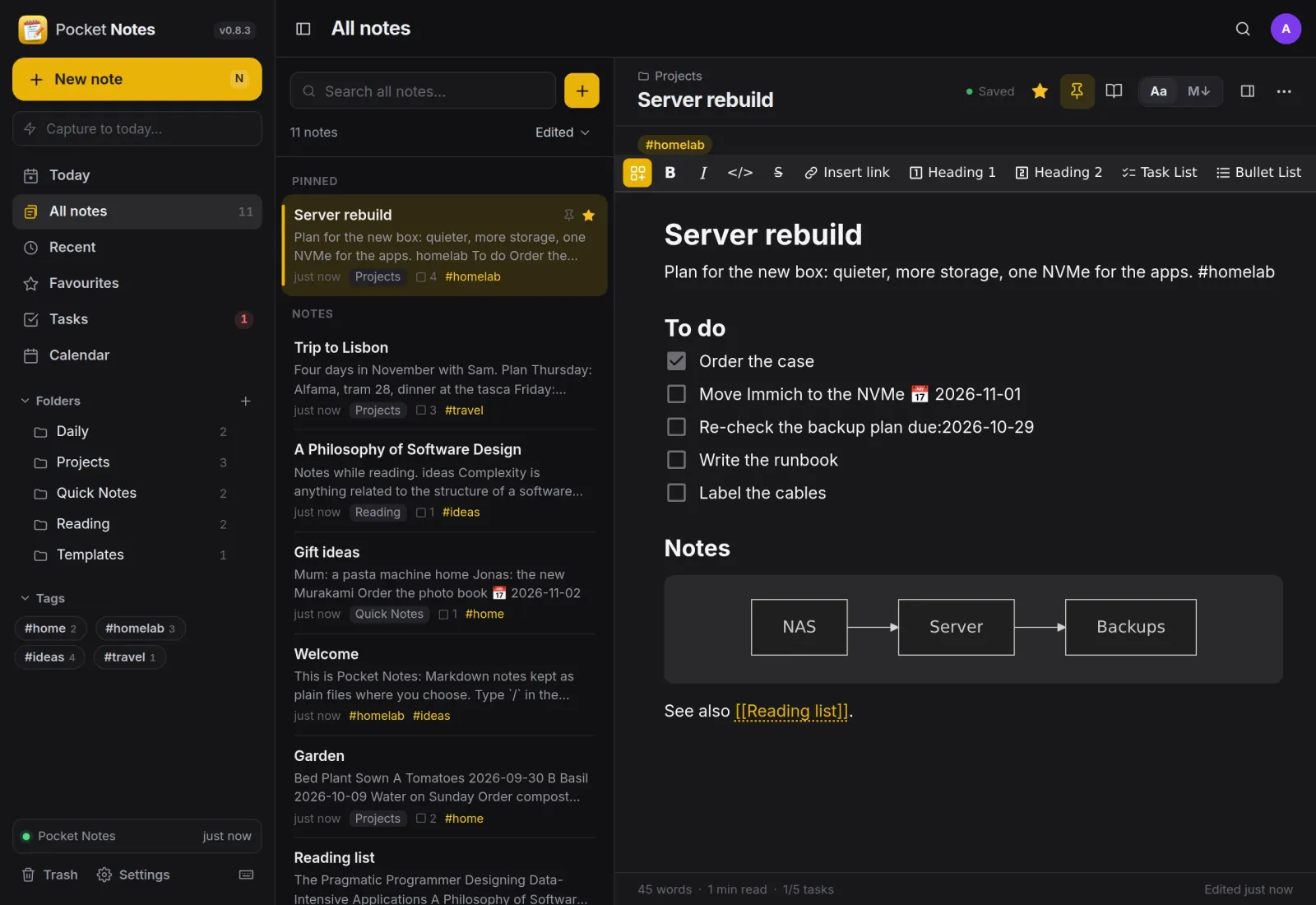Unpin the note with pin icon
The height and width of the screenshot is (905, 1316).
tap(1077, 91)
